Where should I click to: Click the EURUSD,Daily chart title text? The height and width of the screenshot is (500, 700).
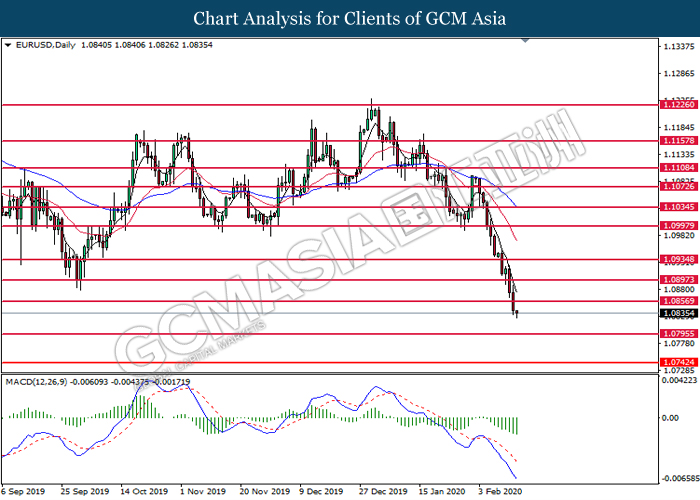point(46,45)
